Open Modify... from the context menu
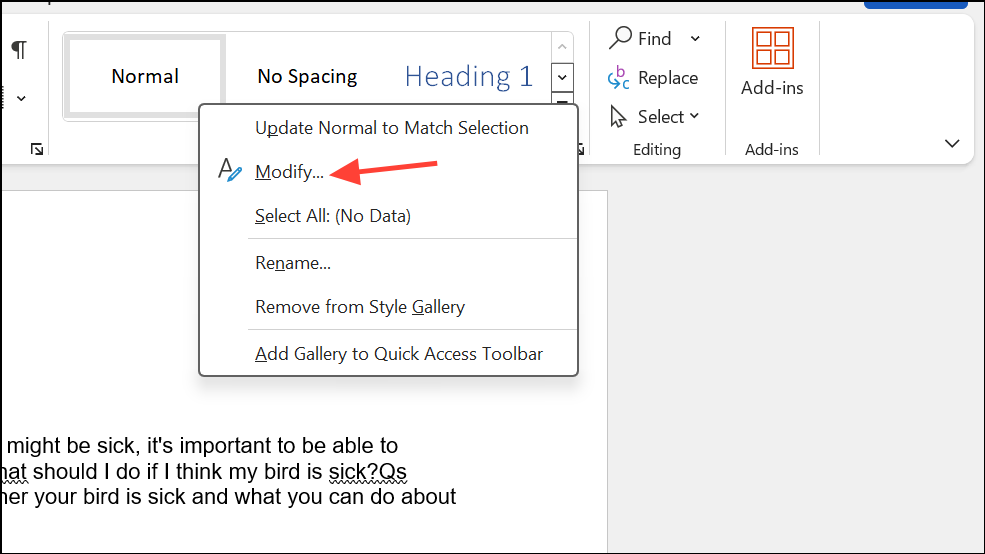Image resolution: width=985 pixels, height=554 pixels. coord(289,172)
